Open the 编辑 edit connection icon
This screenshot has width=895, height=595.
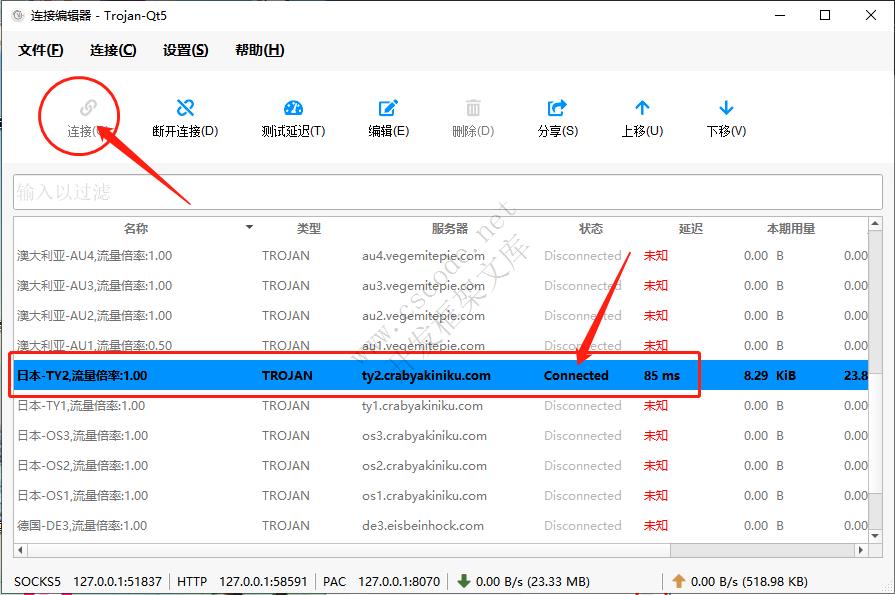click(388, 107)
